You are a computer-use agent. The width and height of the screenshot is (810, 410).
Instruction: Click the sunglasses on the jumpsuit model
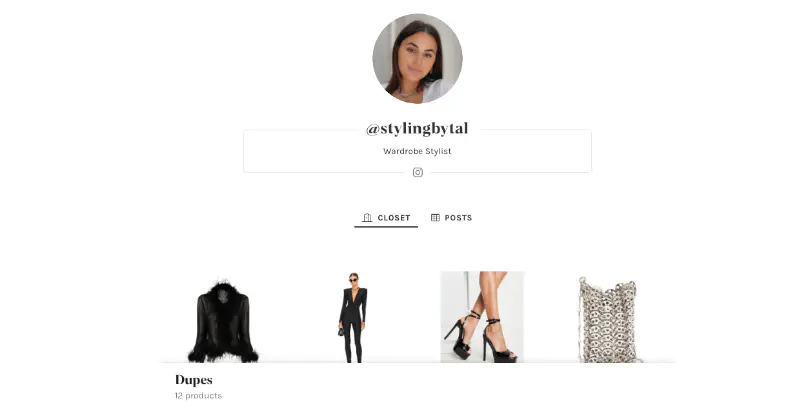coord(353,280)
